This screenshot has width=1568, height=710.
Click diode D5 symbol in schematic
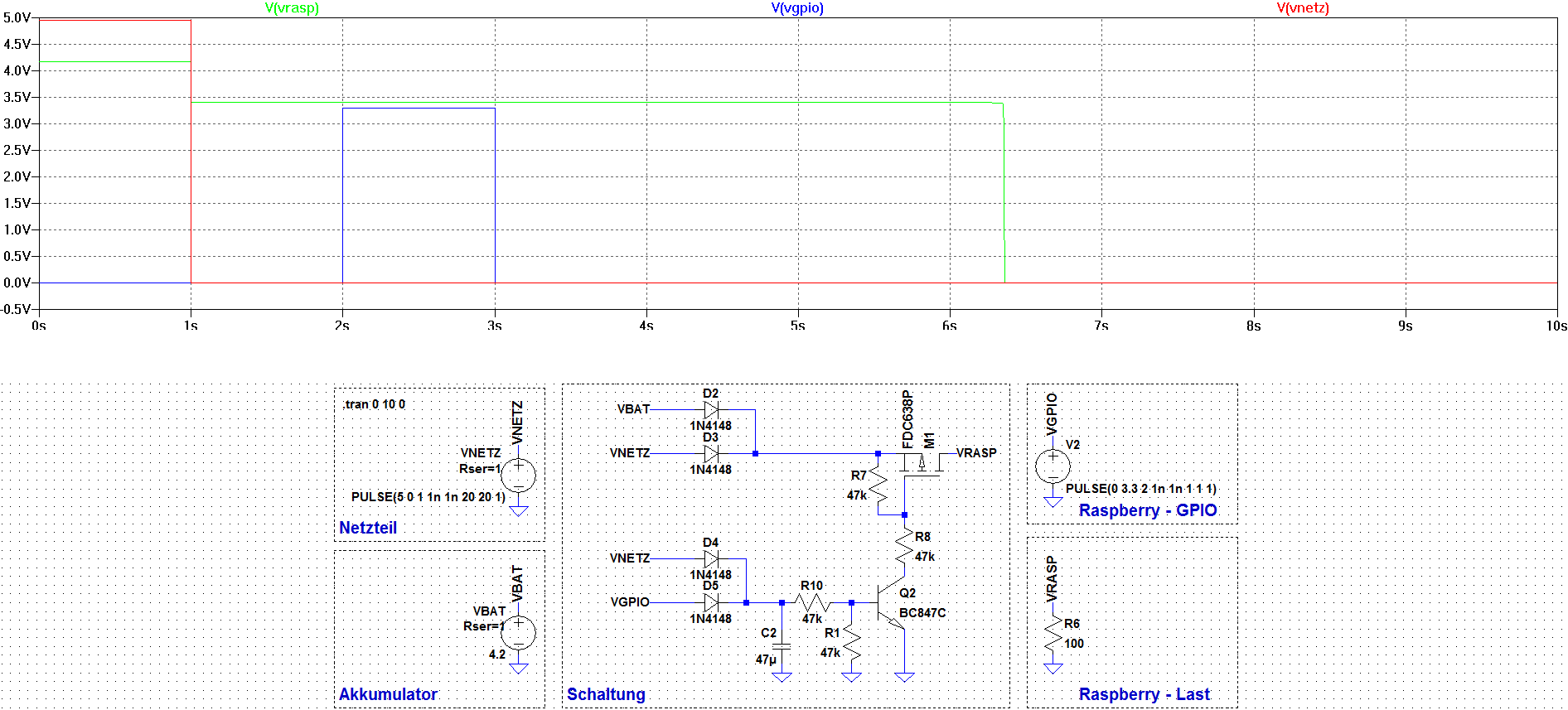(x=711, y=602)
